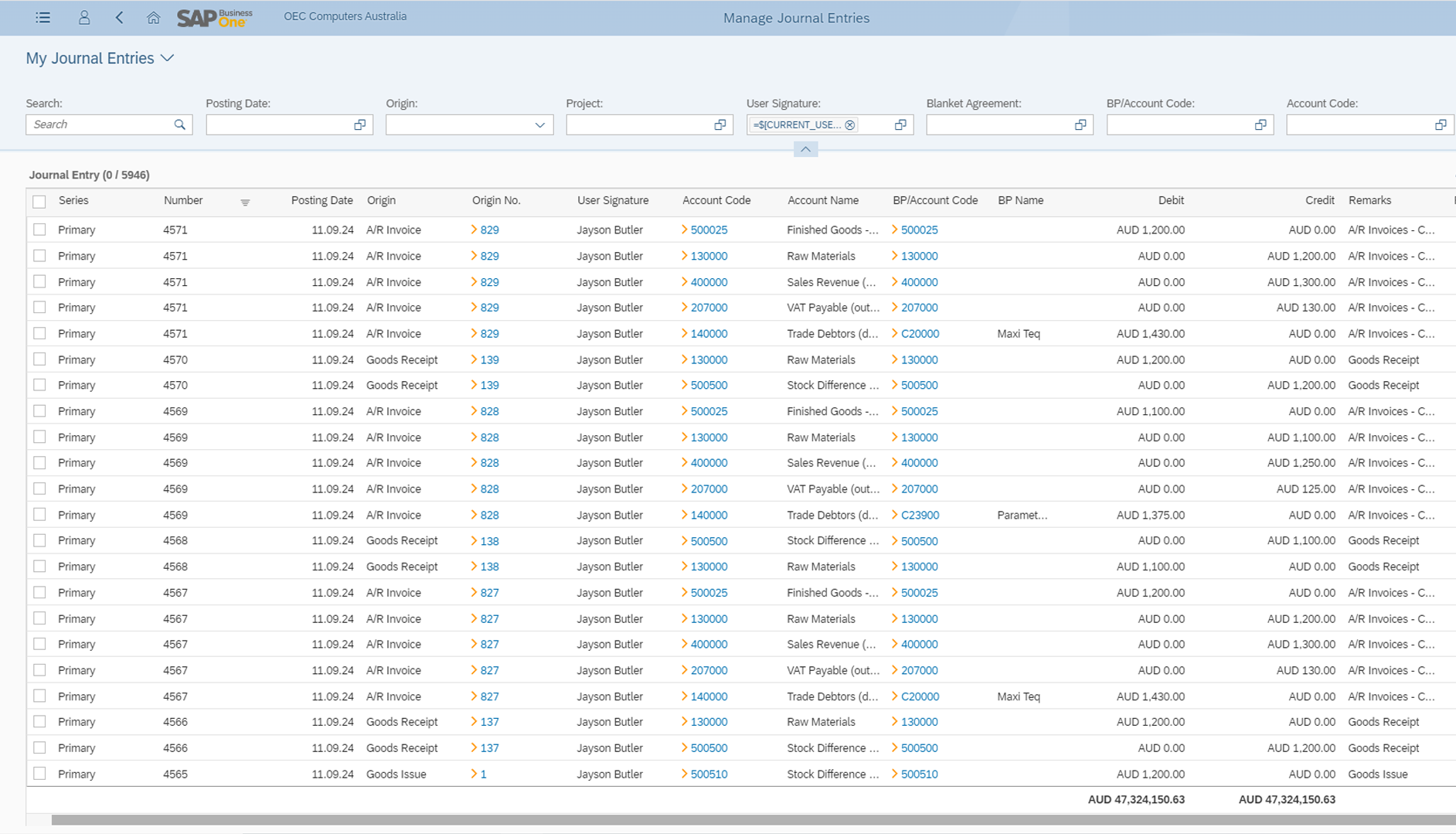Expand the My Journal Entries view dropdown
This screenshot has height=834, width=1456.
[x=168, y=58]
